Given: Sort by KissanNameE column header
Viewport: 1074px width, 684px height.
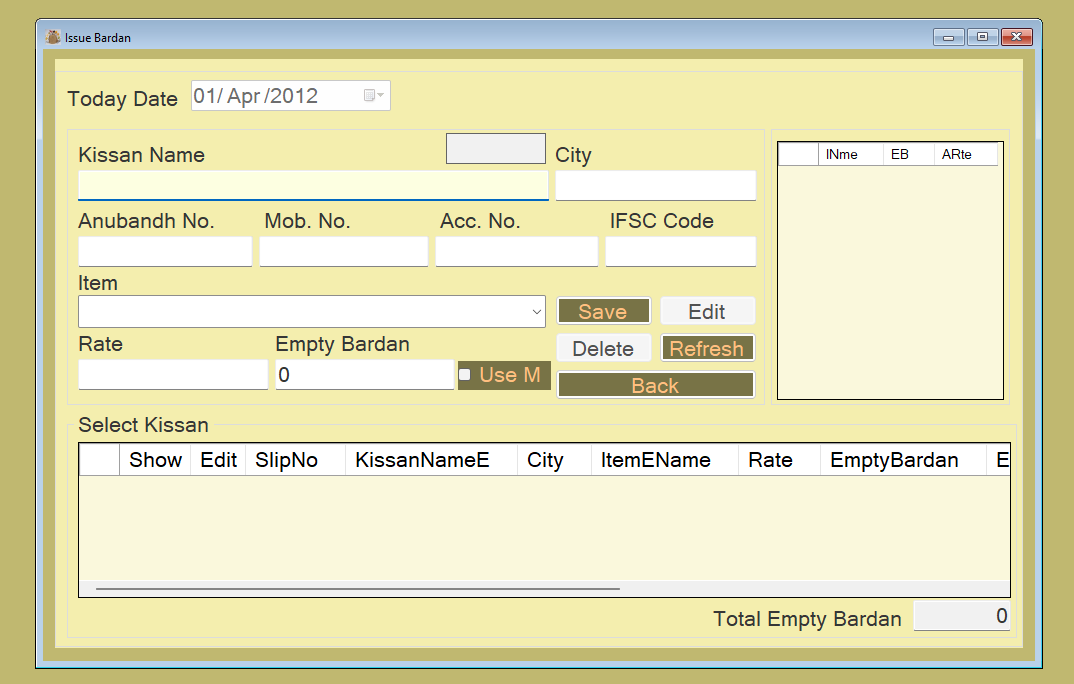Looking at the screenshot, I should pos(431,460).
